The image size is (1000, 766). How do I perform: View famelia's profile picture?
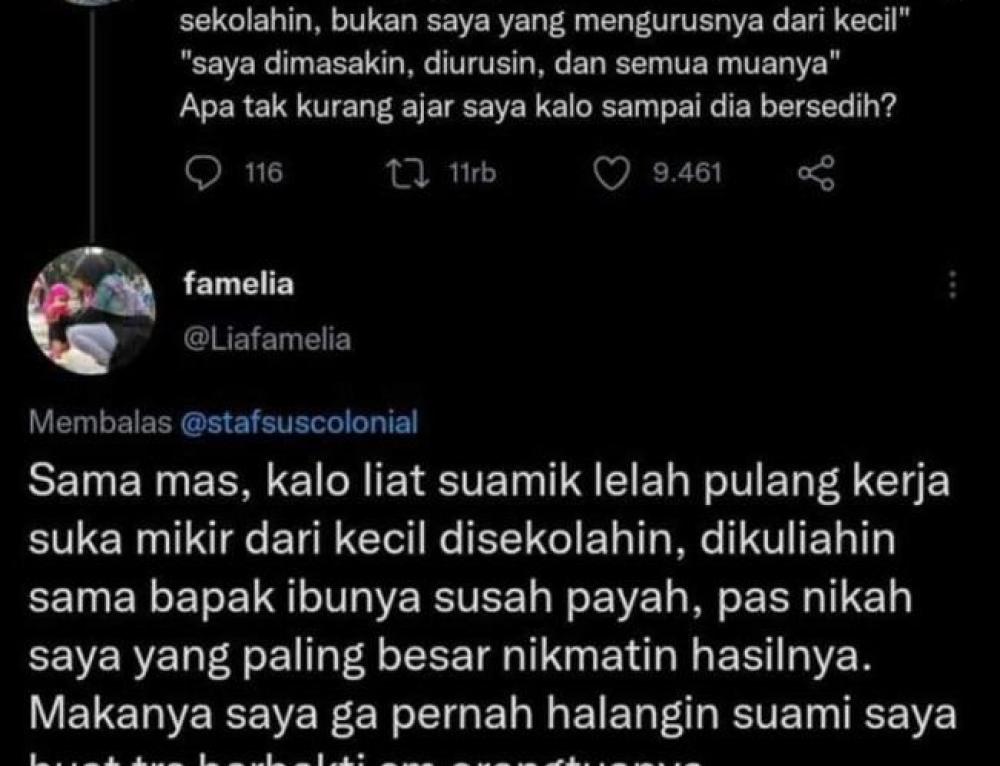point(92,311)
